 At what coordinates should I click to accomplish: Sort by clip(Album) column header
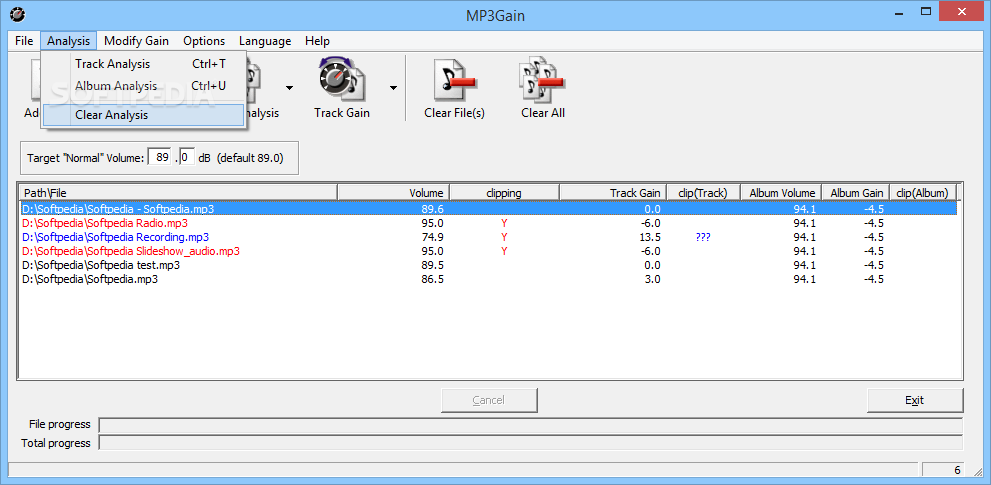[x=923, y=193]
